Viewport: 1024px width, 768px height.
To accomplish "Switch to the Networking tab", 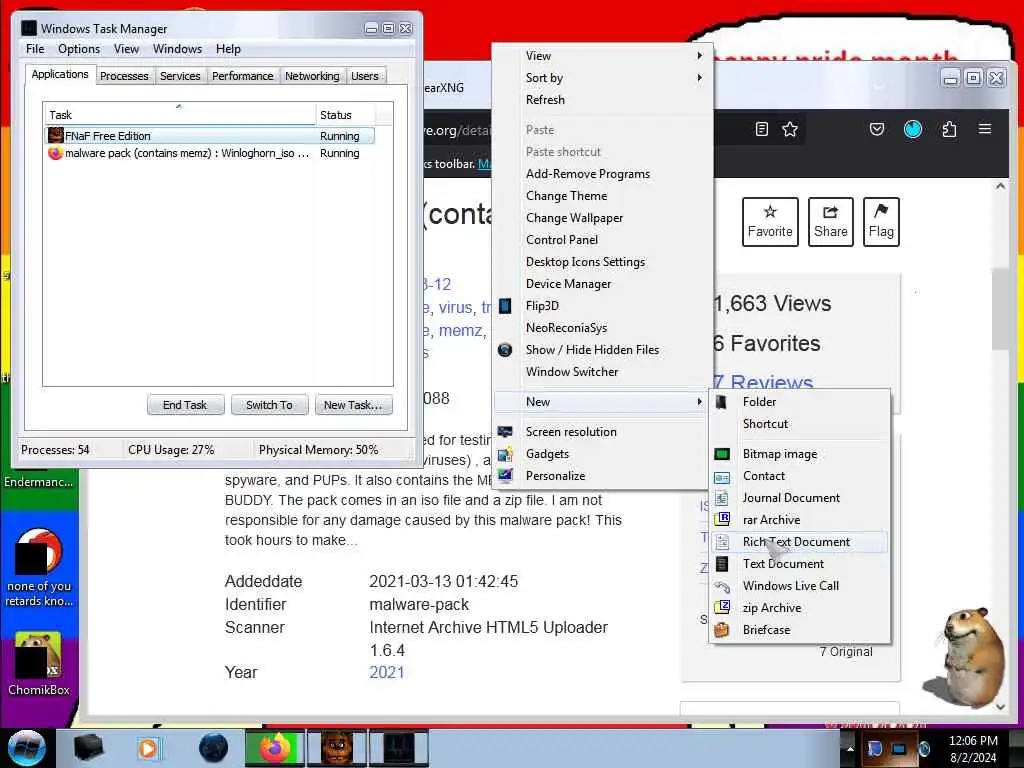I will point(312,76).
